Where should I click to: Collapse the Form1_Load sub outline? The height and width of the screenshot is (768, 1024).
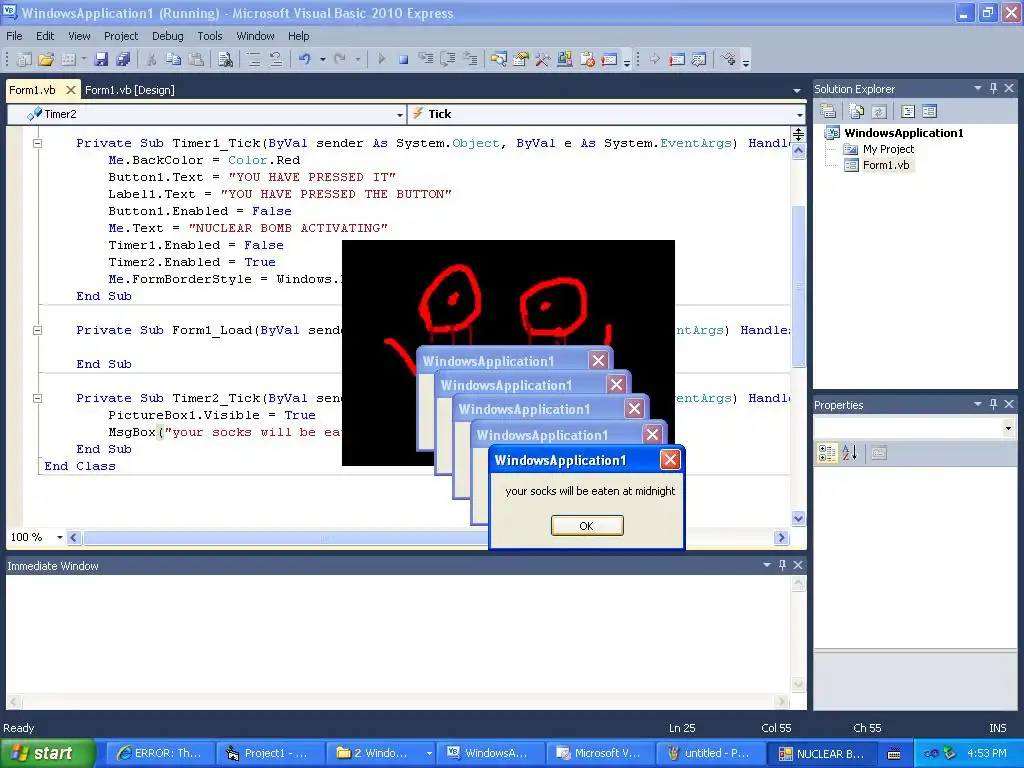pyautogui.click(x=37, y=330)
